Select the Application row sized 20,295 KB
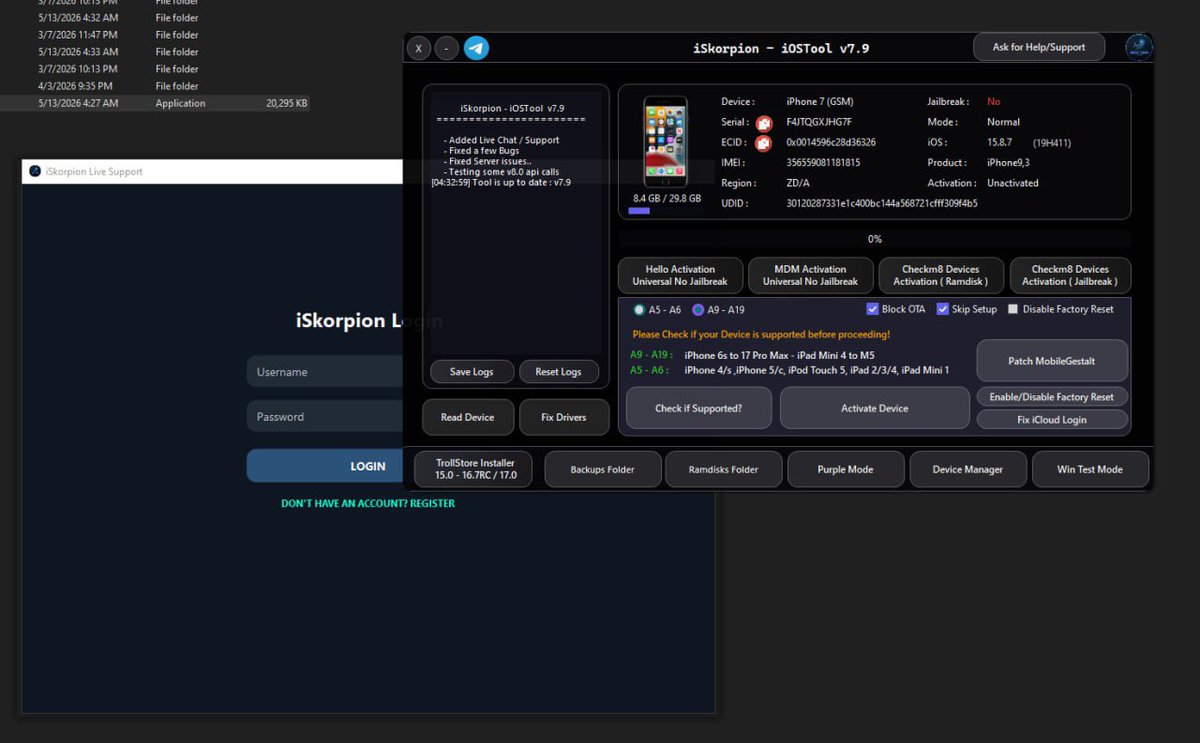Image resolution: width=1200 pixels, height=743 pixels. (155, 103)
